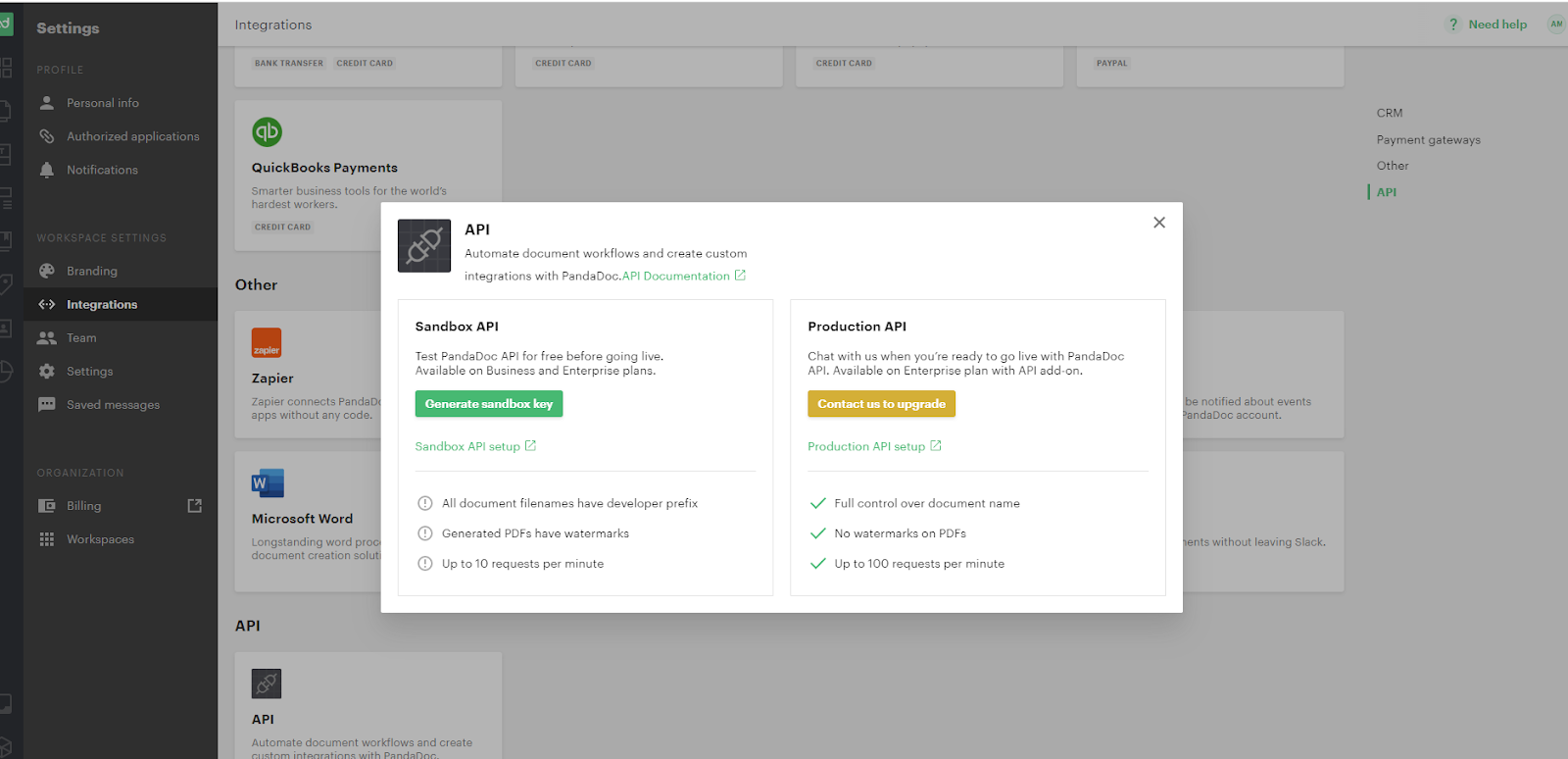Click the API card plug icon at bottom
Image resolution: width=1568 pixels, height=759 pixels.
tap(267, 683)
